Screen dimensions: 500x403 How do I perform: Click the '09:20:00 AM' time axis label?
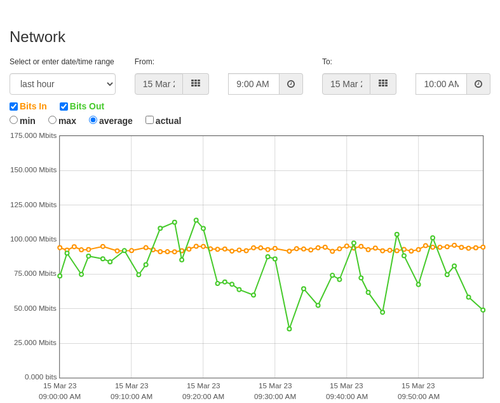point(203,397)
